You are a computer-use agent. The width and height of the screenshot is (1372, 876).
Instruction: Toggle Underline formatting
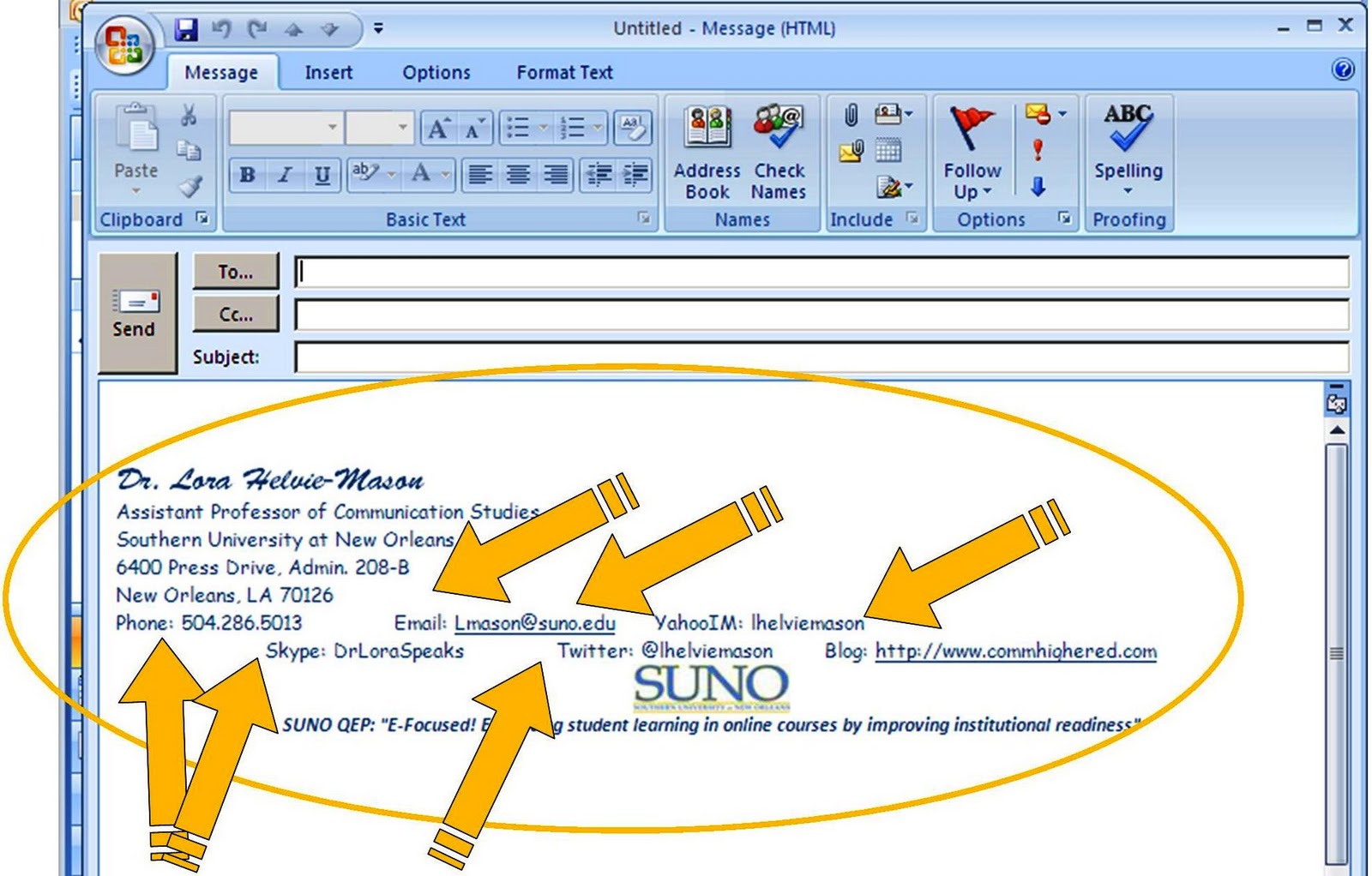(x=322, y=175)
